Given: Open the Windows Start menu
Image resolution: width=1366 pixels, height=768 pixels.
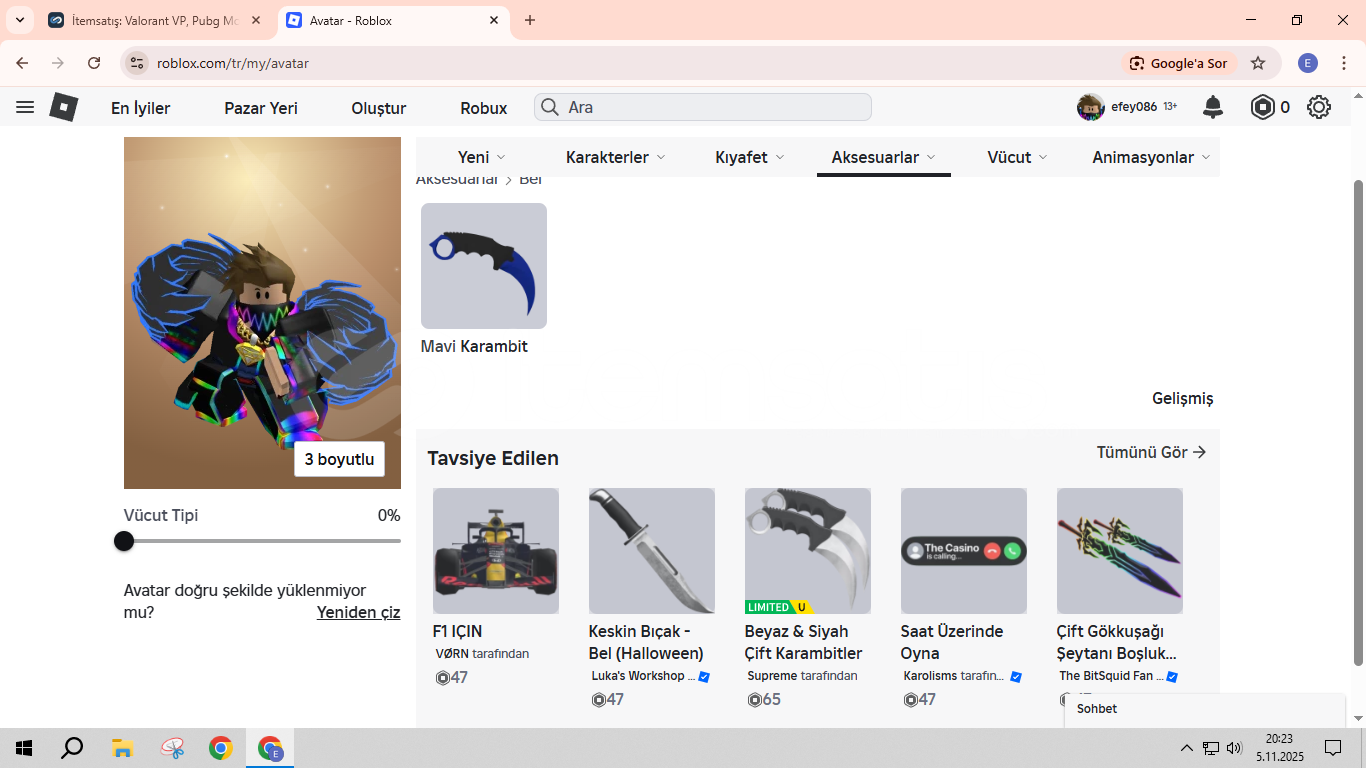Looking at the screenshot, I should (x=24, y=748).
